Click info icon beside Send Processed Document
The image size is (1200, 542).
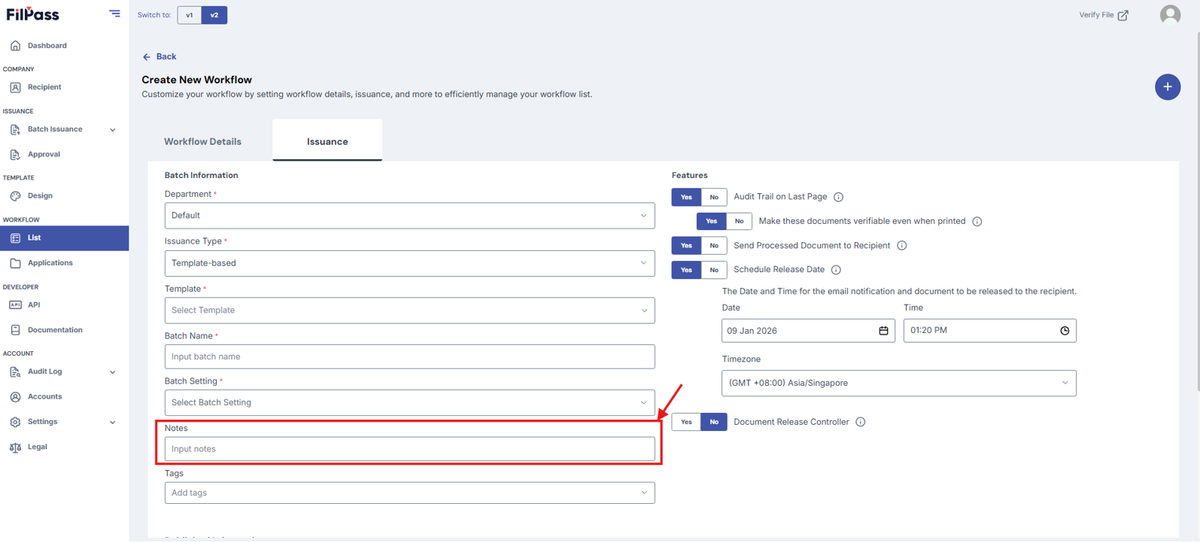pos(901,245)
